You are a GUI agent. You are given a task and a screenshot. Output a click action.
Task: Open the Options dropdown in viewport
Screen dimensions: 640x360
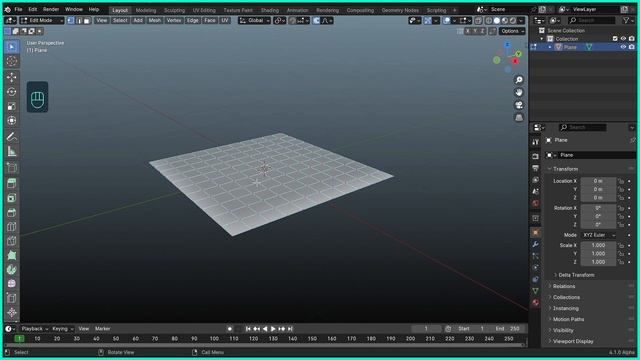point(512,31)
